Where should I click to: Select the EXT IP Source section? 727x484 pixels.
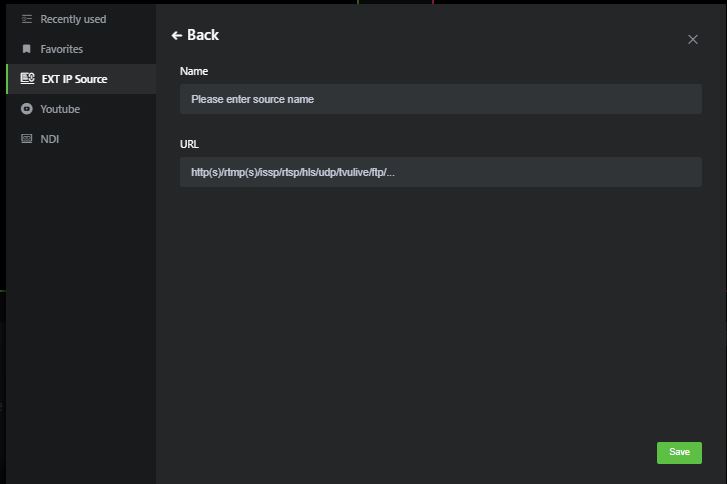click(x=81, y=79)
